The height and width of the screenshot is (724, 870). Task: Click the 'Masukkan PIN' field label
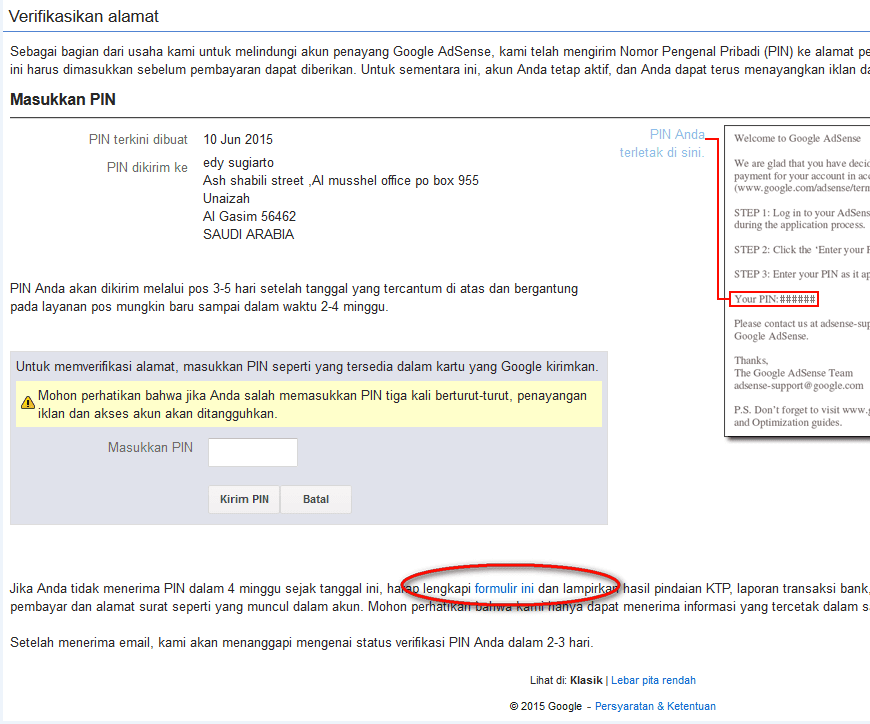click(150, 448)
